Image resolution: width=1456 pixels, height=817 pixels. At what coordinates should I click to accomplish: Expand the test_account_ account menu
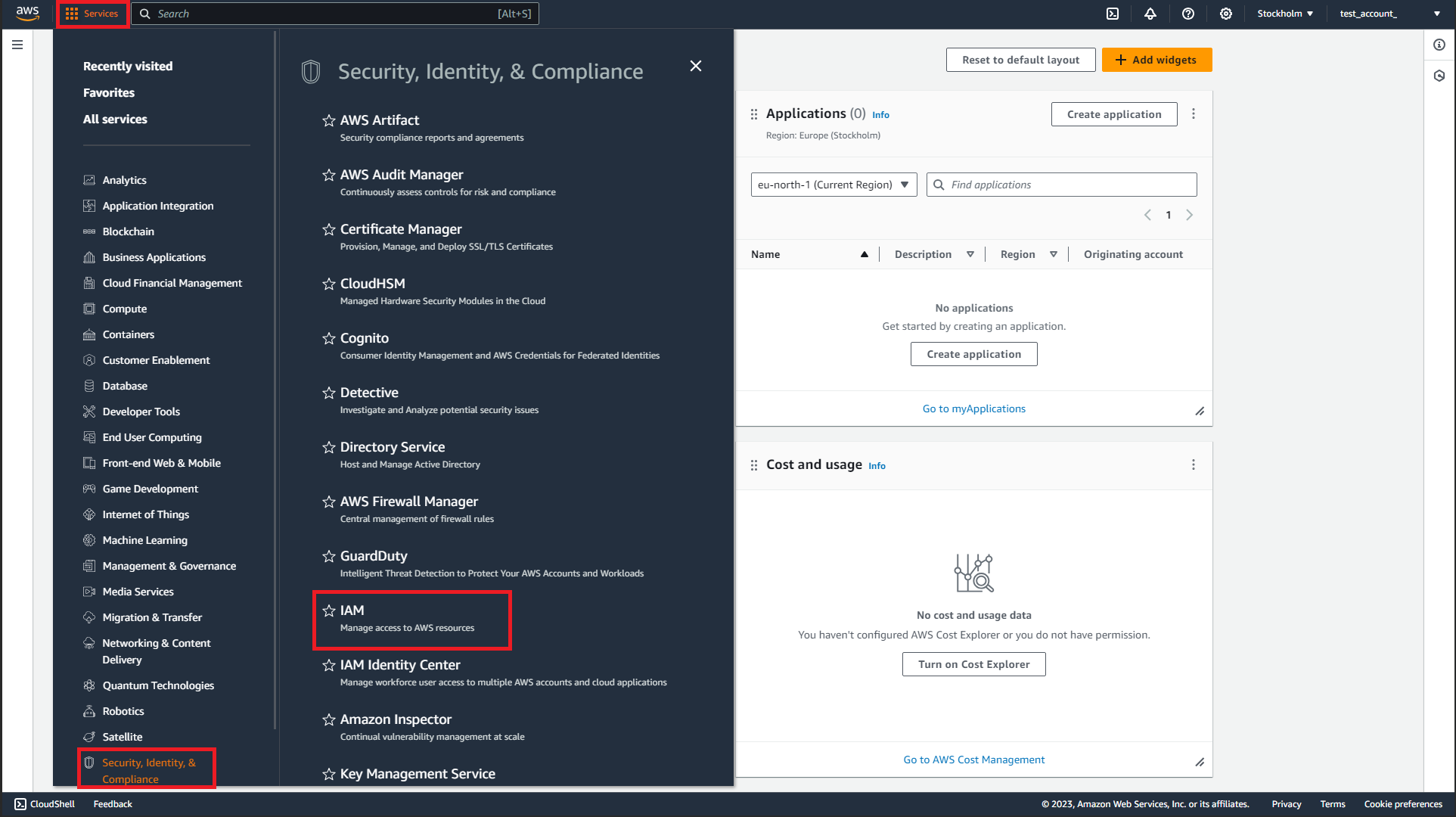(1389, 14)
